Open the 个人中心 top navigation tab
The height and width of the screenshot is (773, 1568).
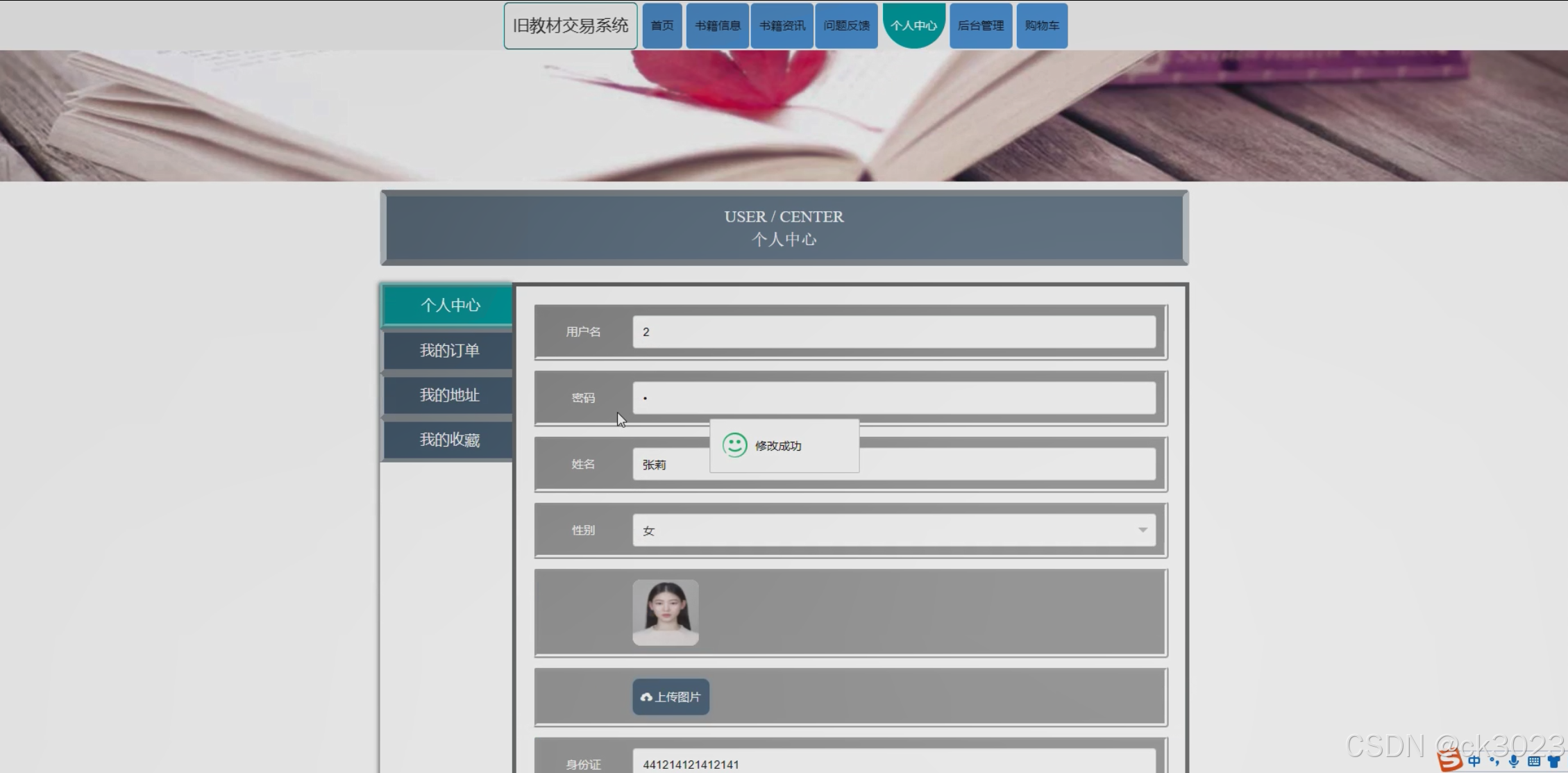[913, 26]
